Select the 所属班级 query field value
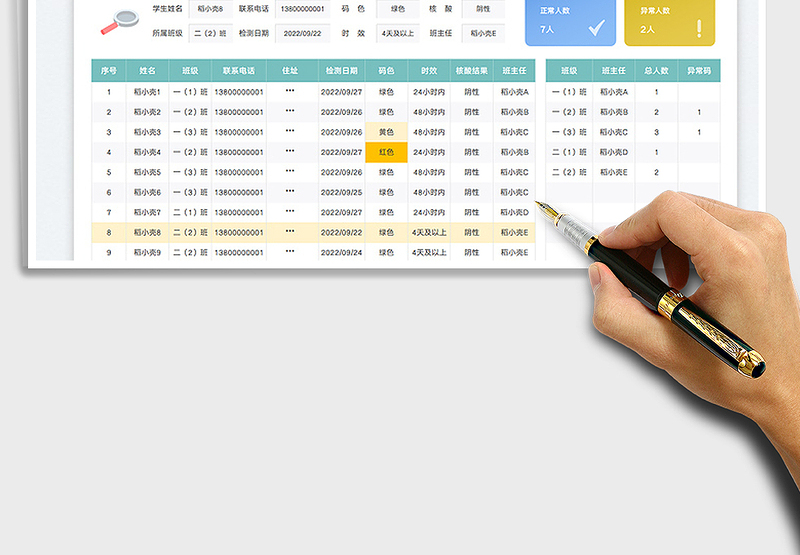800x555 pixels. pos(208,33)
